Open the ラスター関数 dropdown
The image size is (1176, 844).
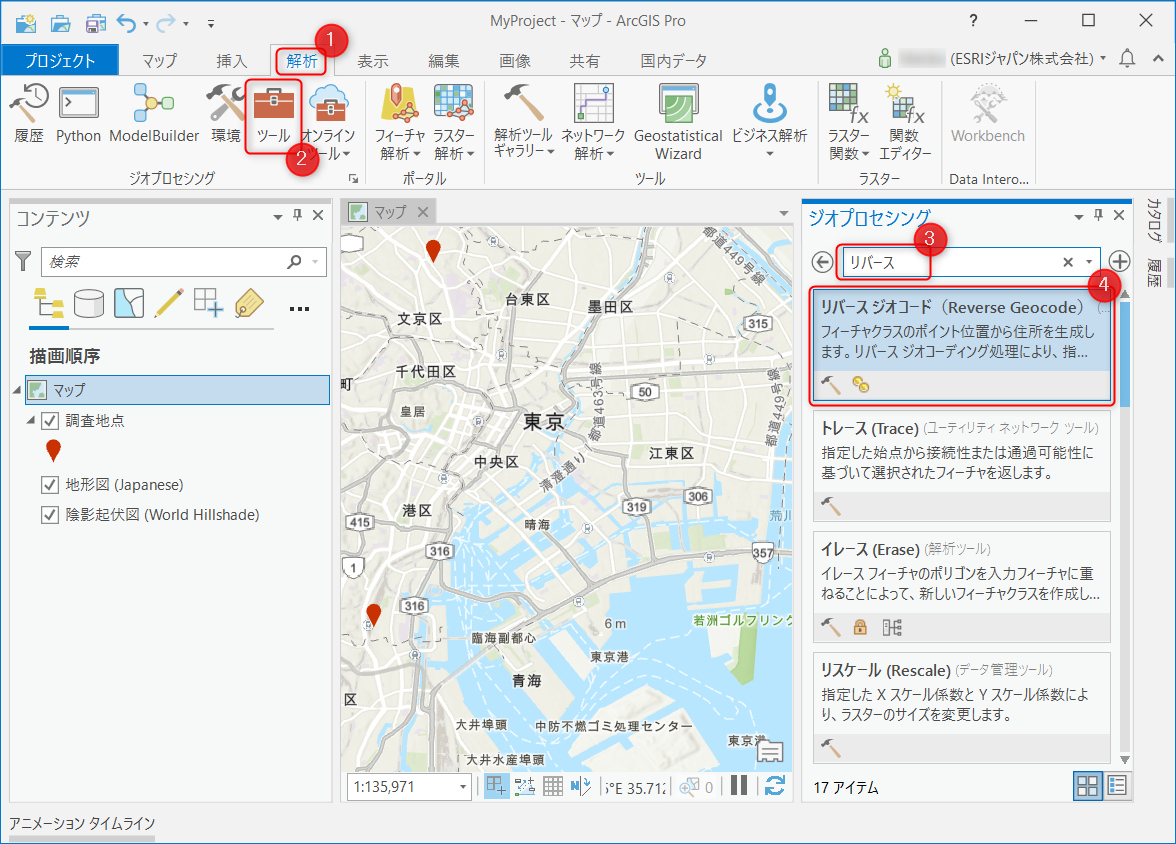pyautogui.click(x=848, y=122)
